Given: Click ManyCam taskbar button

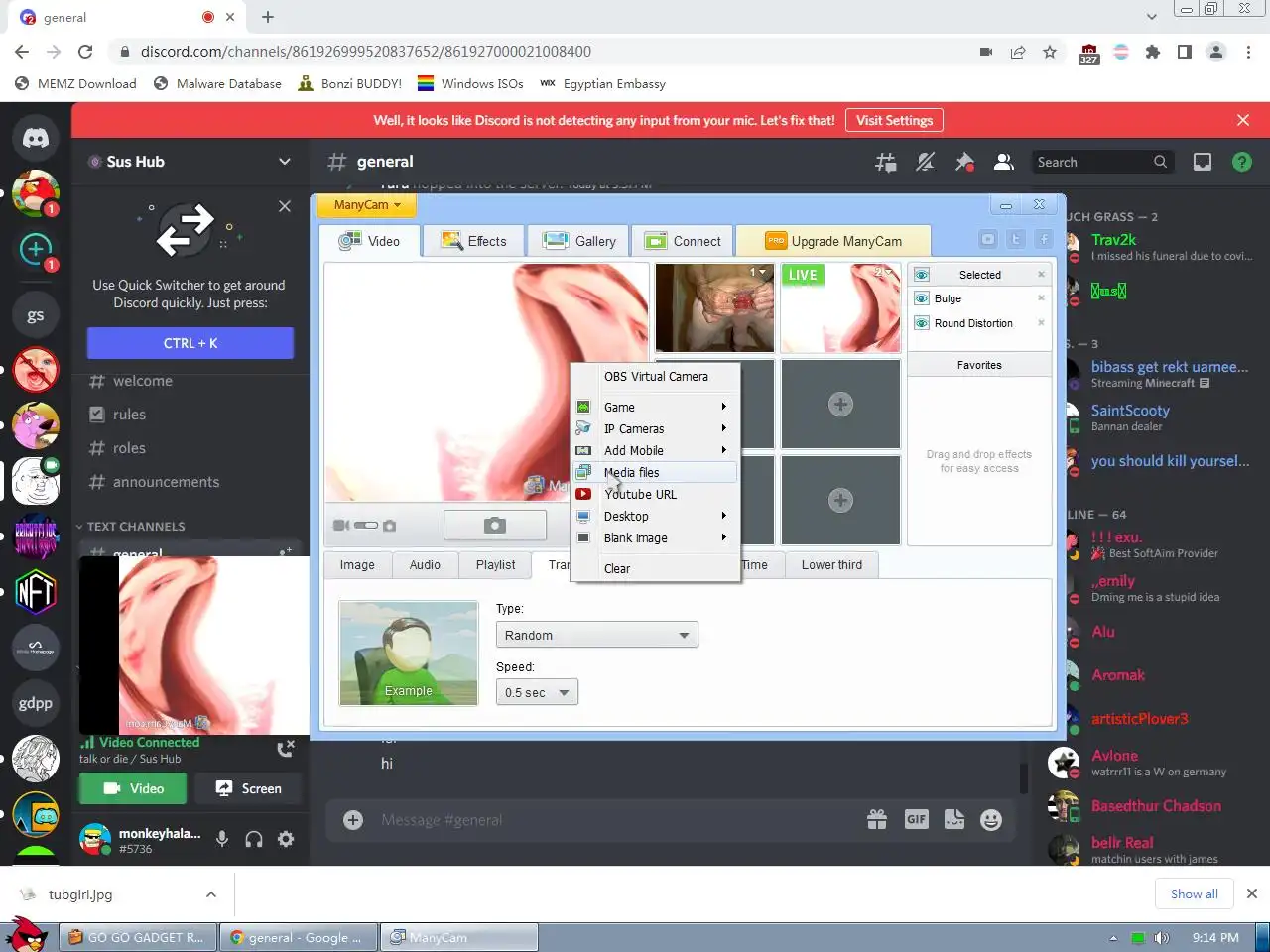Looking at the screenshot, I should (461, 937).
